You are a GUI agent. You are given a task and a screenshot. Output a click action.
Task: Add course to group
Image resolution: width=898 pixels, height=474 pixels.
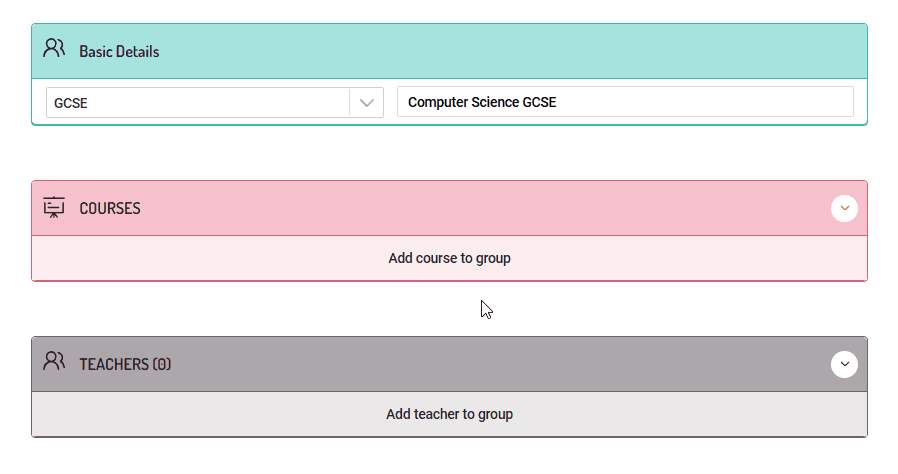(450, 258)
